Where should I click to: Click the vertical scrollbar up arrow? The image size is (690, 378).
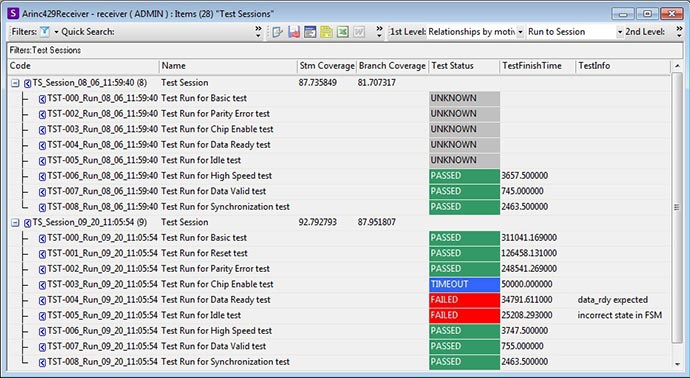tap(677, 66)
